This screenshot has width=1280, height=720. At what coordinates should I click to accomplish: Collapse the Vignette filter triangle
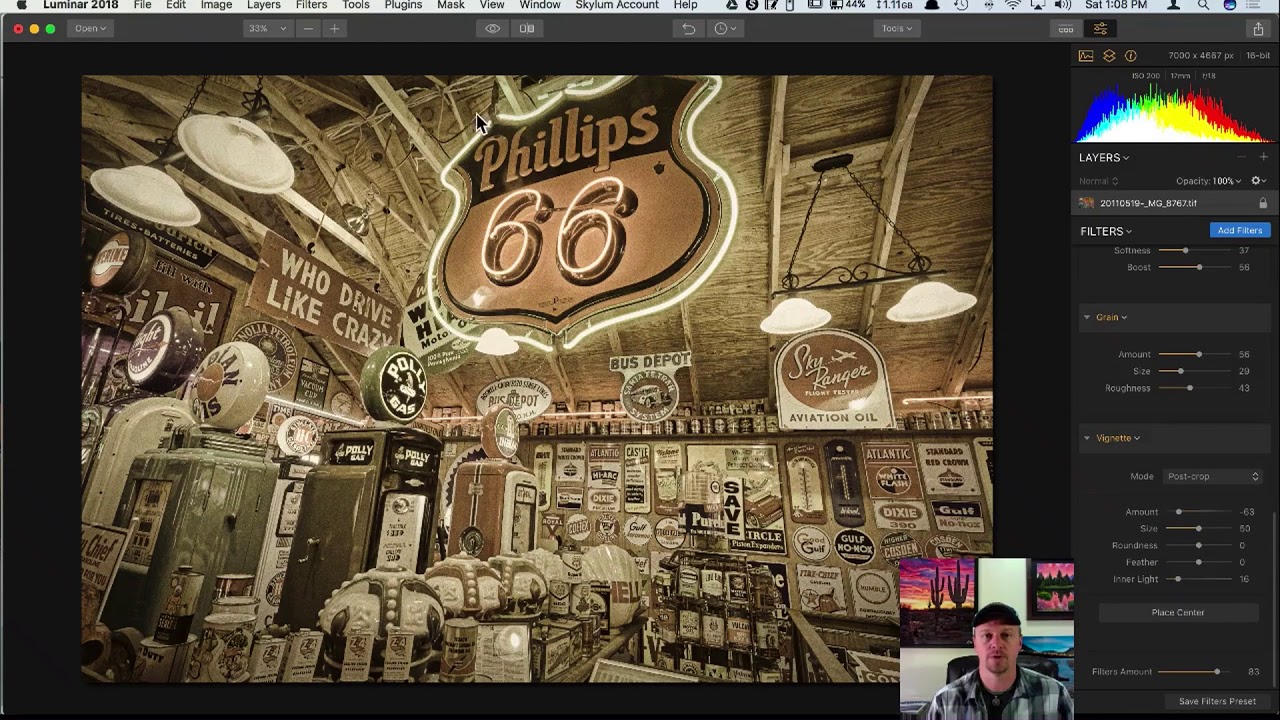point(1087,438)
